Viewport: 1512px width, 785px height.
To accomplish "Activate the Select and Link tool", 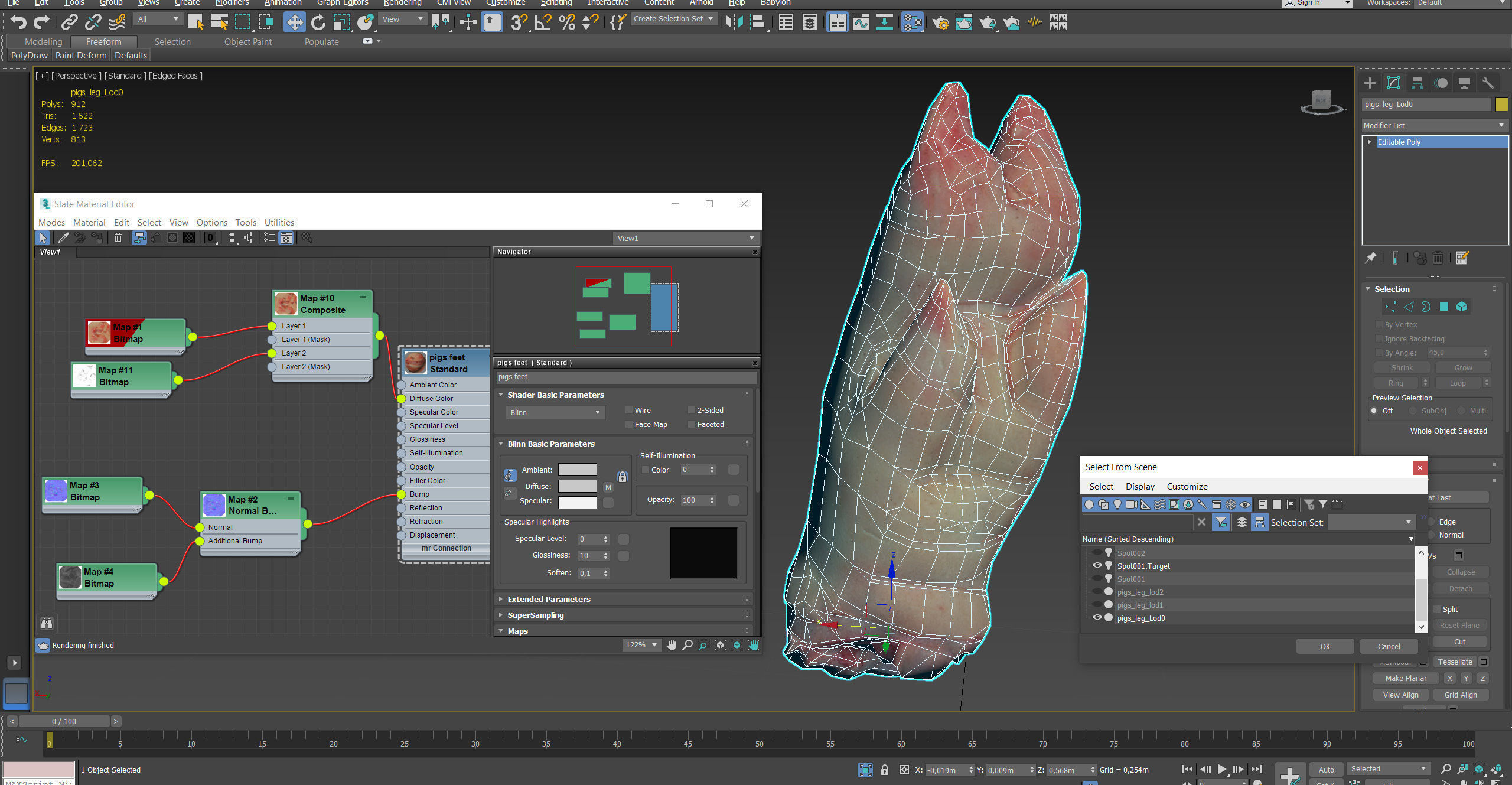I will (x=70, y=22).
